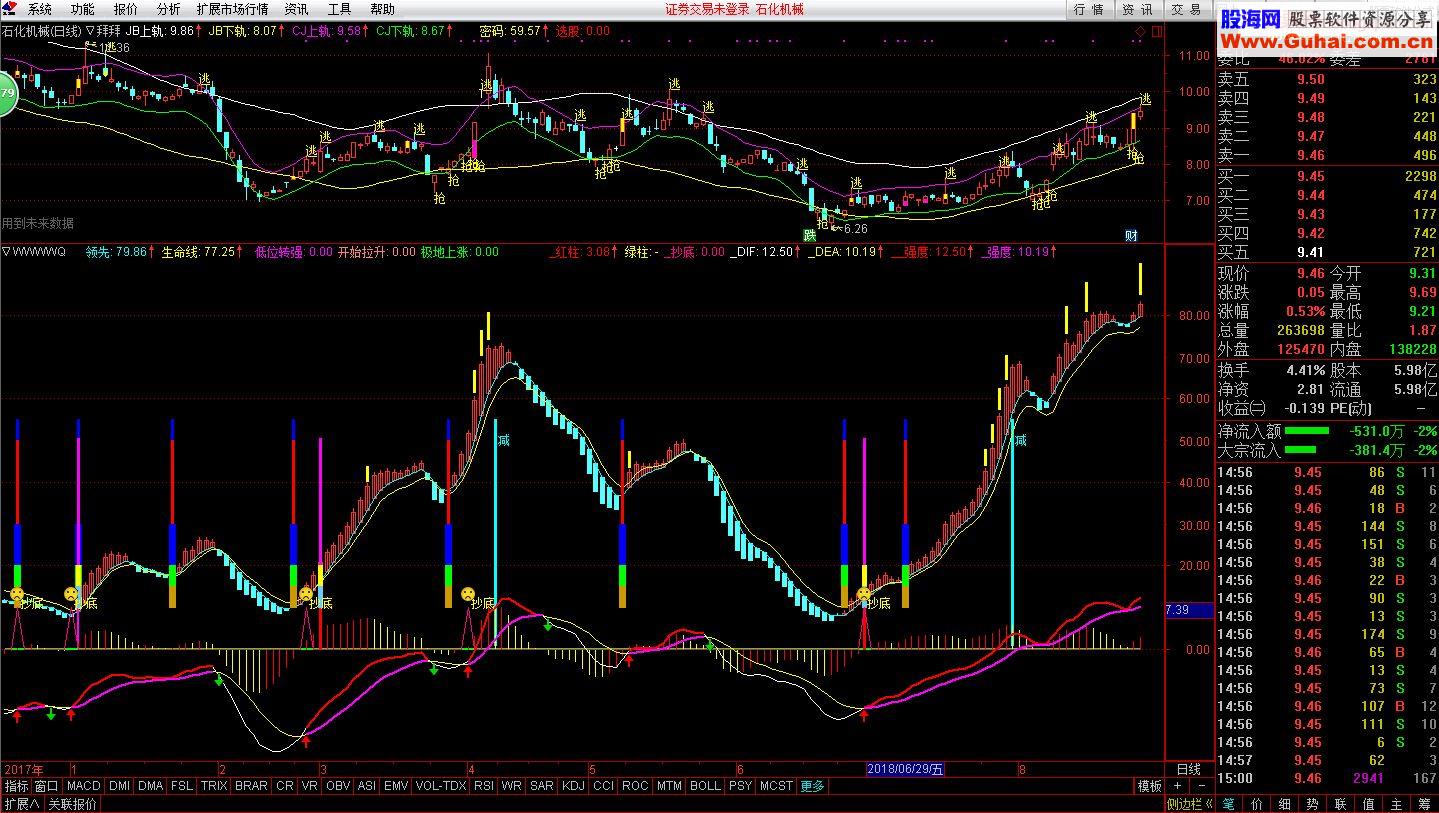The image size is (1439, 813).
Task: Open the 主 main-force tab in sidebar footer
Action: 1397,803
